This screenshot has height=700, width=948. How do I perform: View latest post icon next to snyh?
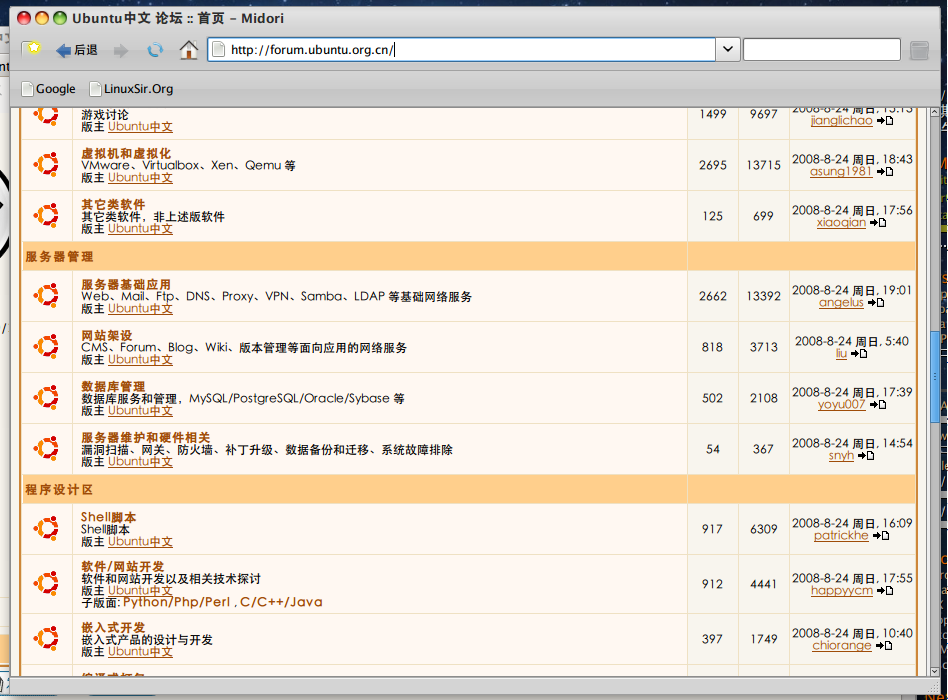click(x=866, y=456)
